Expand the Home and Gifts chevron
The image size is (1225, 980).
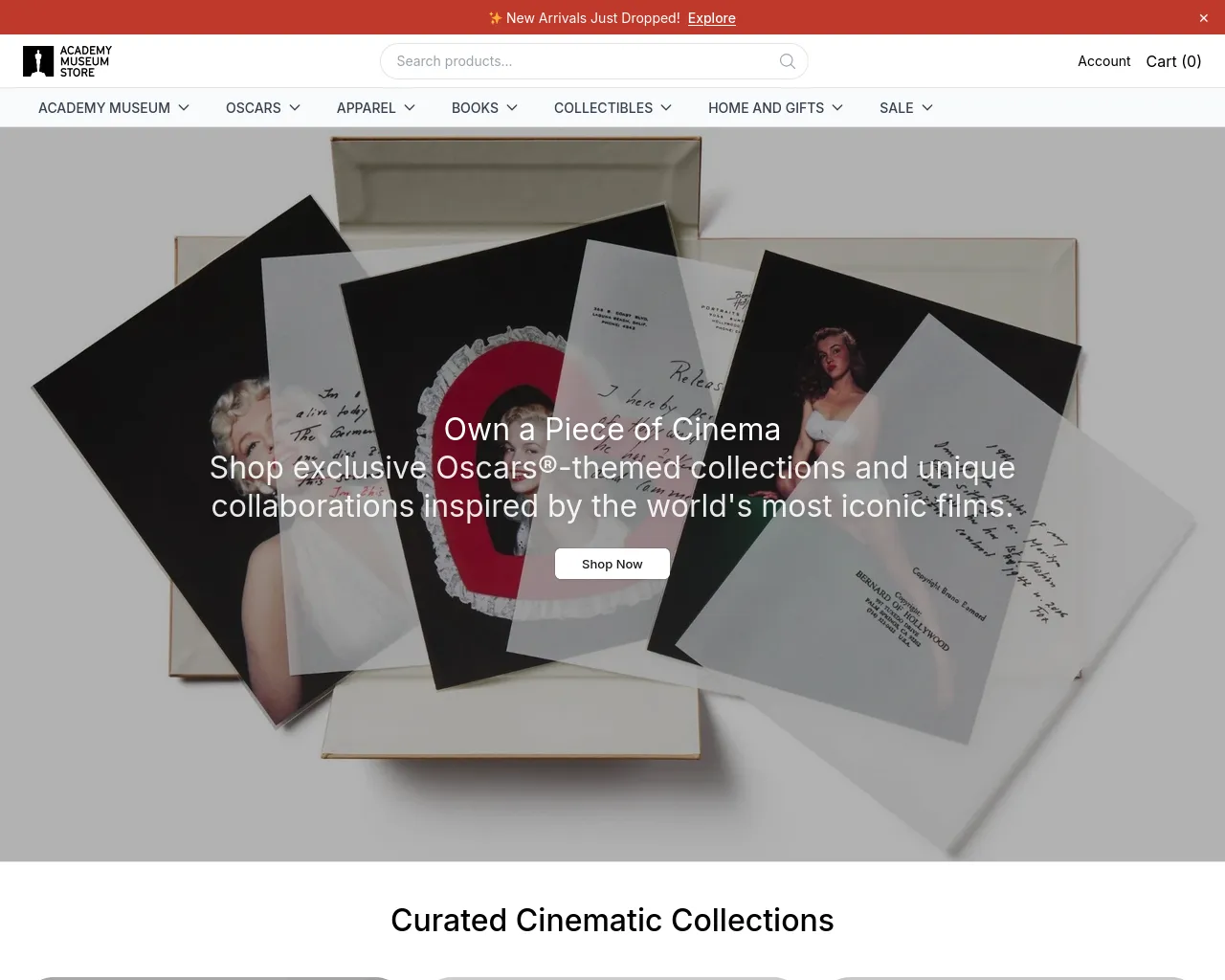pos(837,108)
